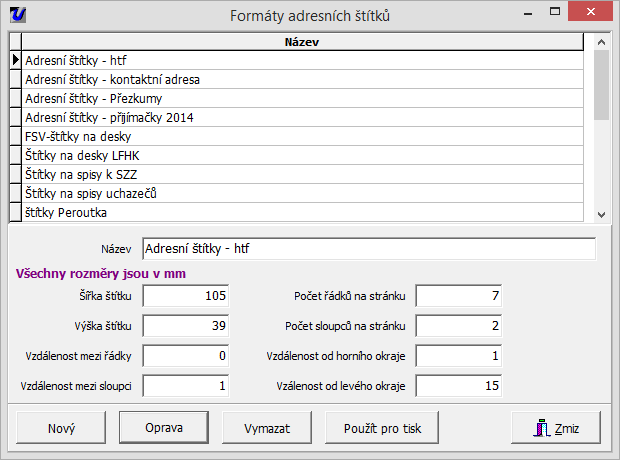
Task: Click Použít pro tisk button
Action: pyautogui.click(x=381, y=428)
